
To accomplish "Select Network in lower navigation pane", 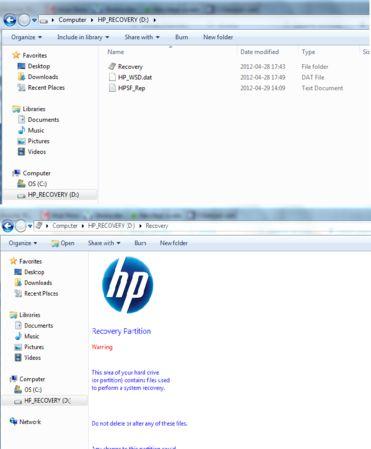I will pyautogui.click(x=30, y=422).
